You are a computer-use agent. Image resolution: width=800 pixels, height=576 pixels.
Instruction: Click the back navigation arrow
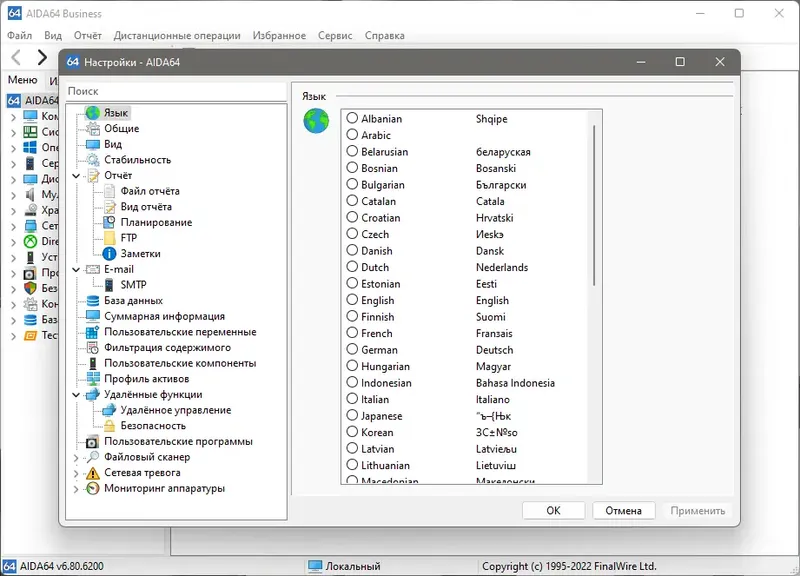click(x=16, y=57)
